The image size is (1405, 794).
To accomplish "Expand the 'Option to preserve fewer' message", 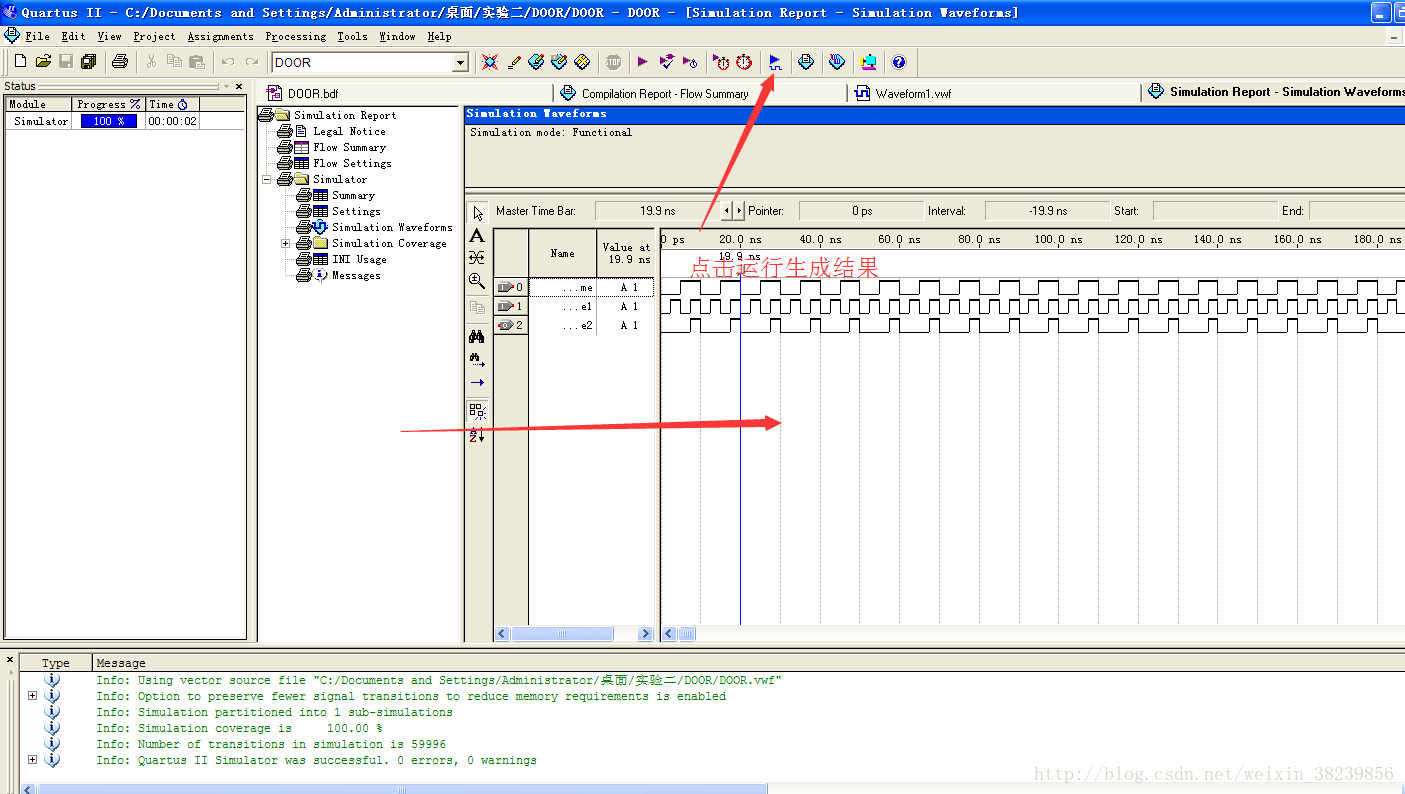I will tap(32, 696).
